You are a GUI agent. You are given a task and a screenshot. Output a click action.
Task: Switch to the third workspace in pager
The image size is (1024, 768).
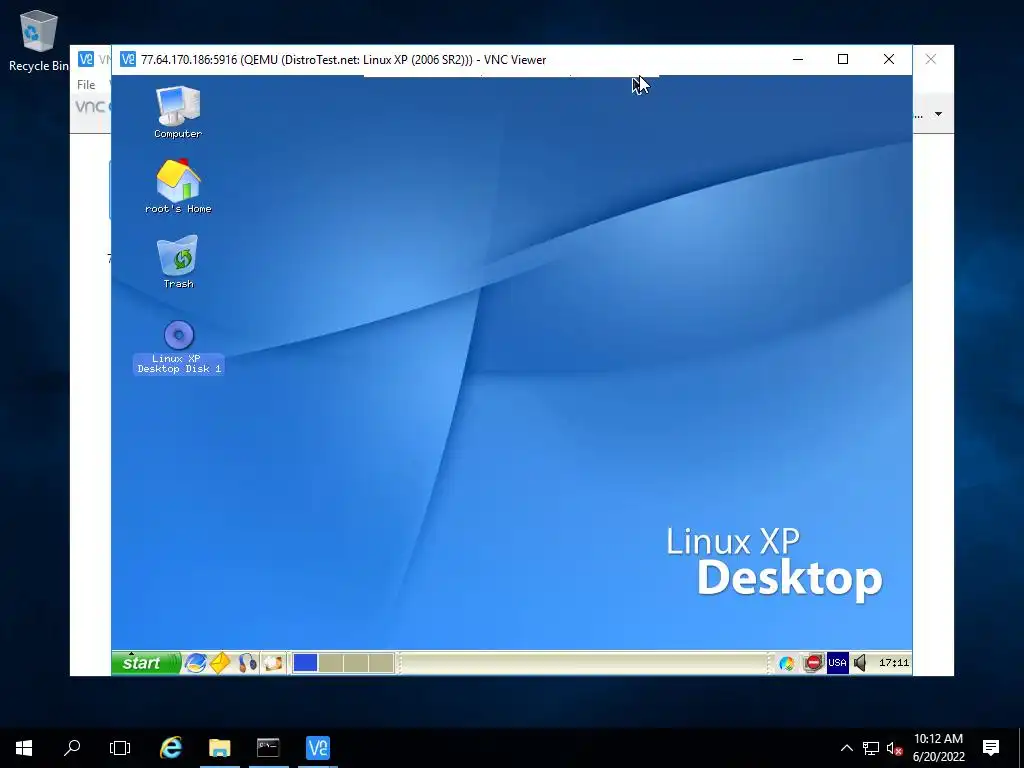pyautogui.click(x=356, y=663)
